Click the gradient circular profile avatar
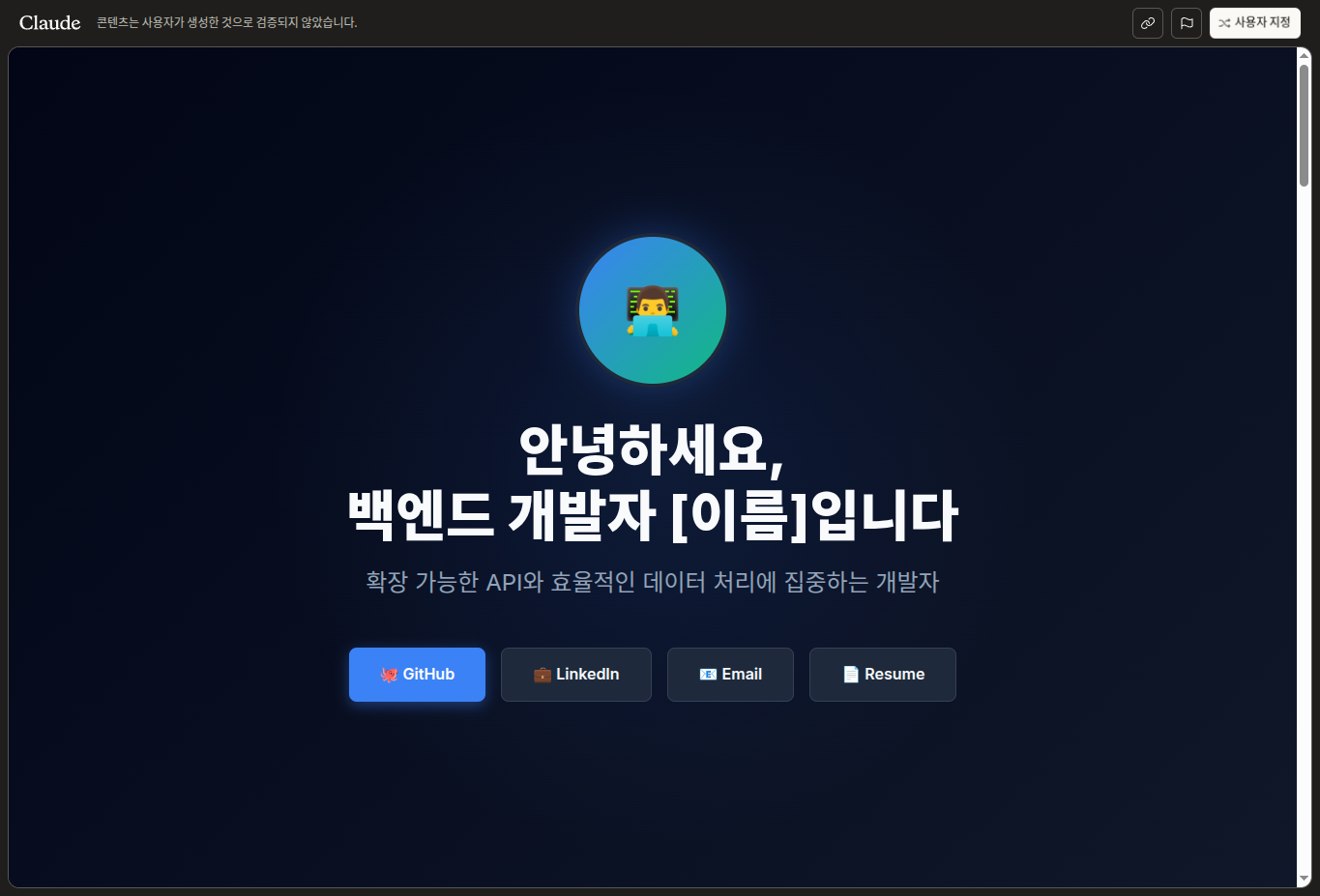The width and height of the screenshot is (1320, 896). (653, 310)
